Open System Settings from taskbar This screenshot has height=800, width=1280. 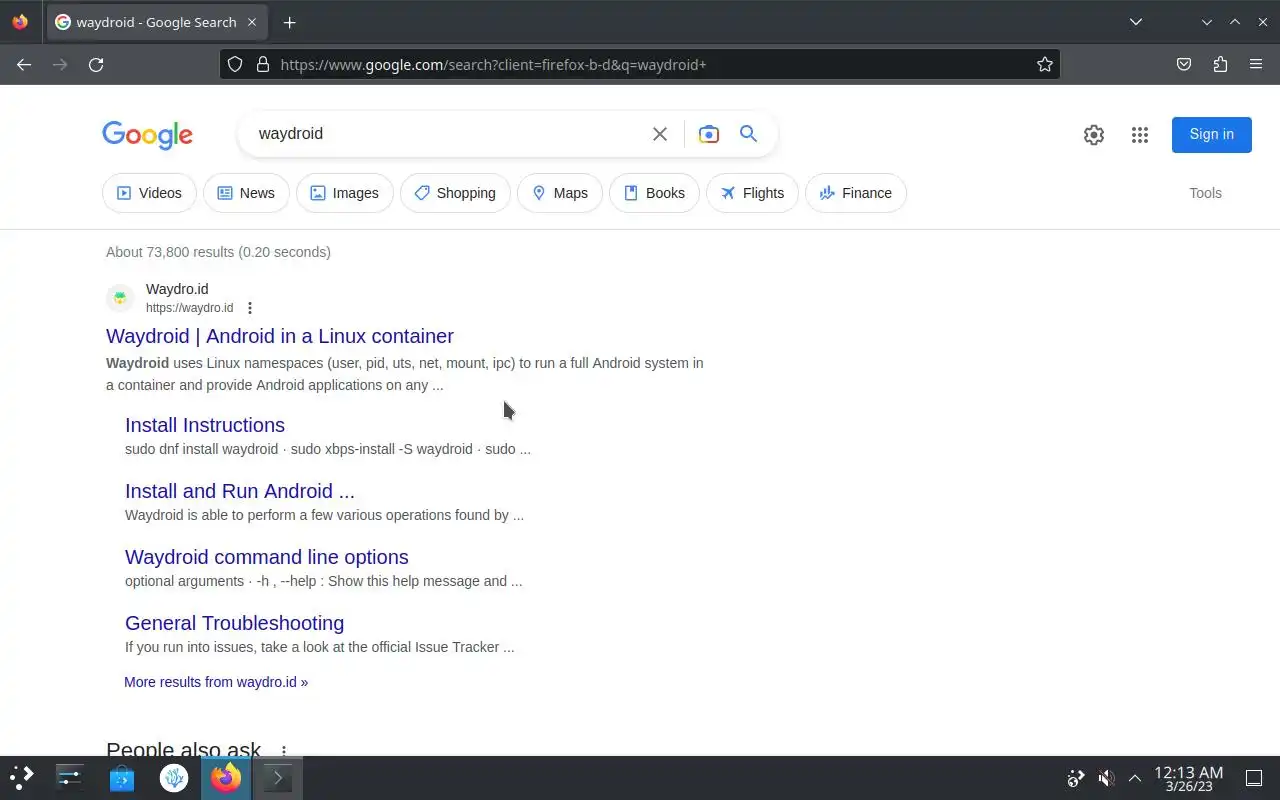[x=70, y=777]
